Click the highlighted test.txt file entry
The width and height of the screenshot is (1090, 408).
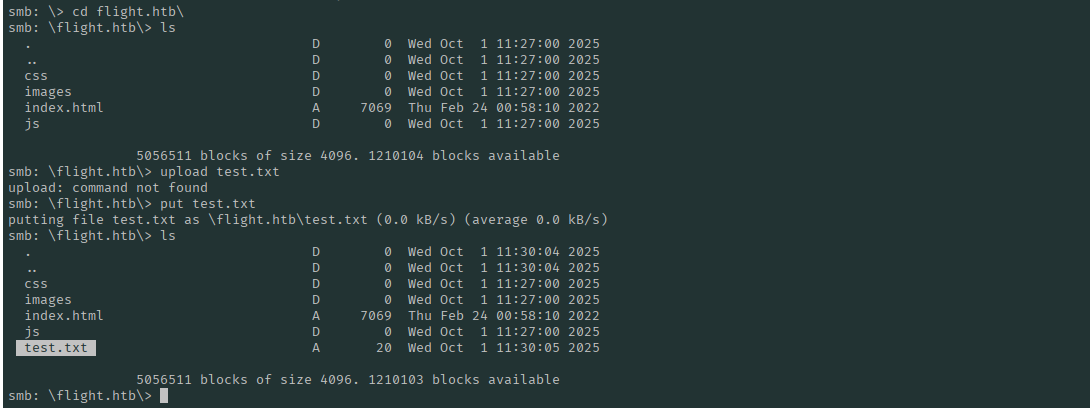(56, 348)
